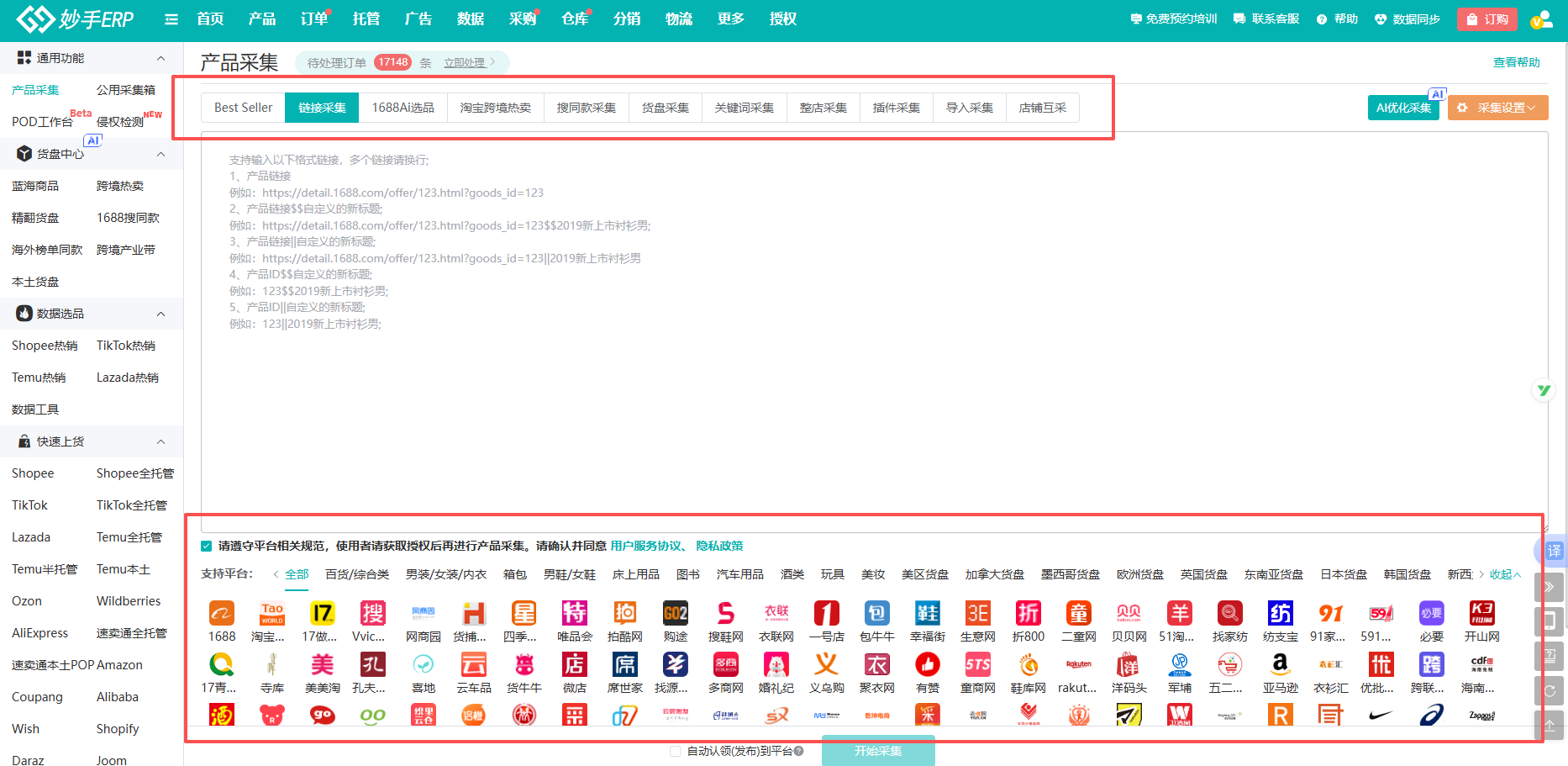This screenshot has width=1568, height=766.
Task: Open the 用户服务协议 link
Action: pos(645,546)
